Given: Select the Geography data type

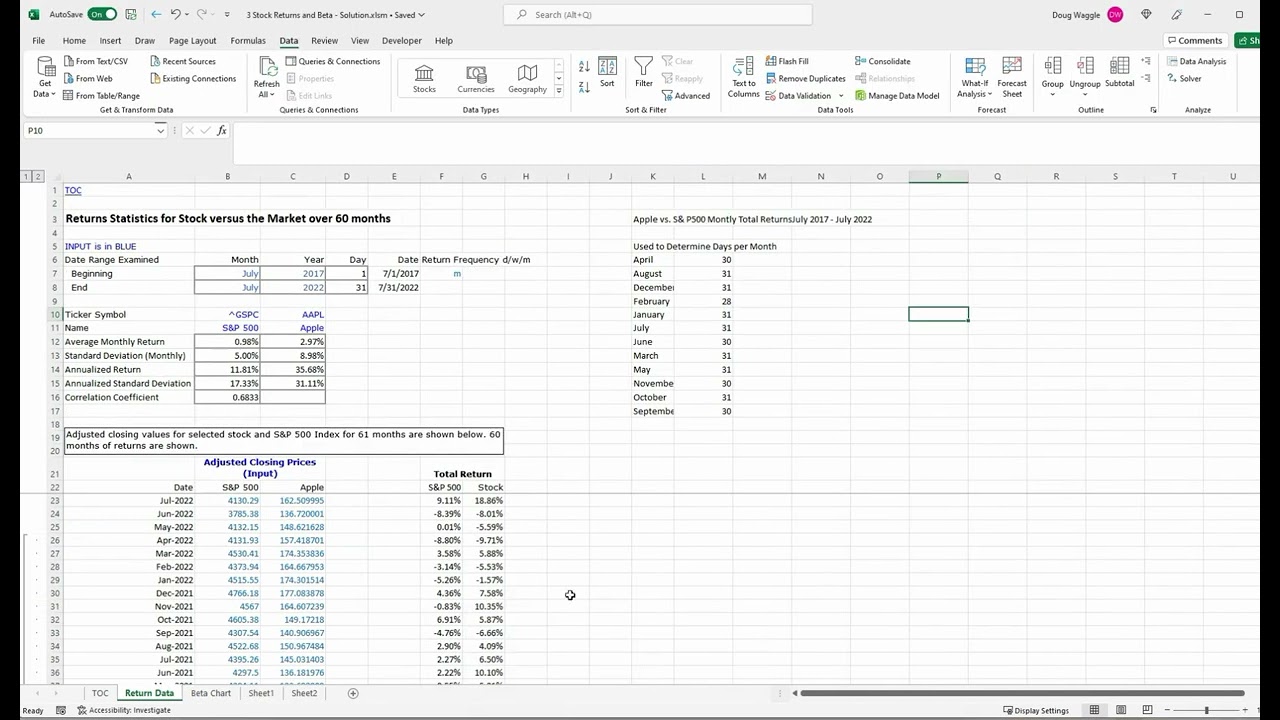Looking at the screenshot, I should click(527, 78).
